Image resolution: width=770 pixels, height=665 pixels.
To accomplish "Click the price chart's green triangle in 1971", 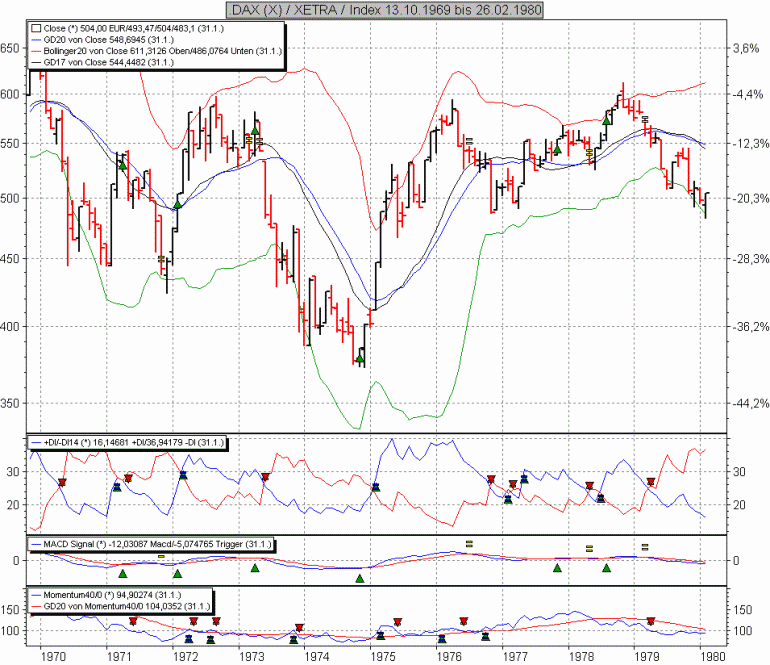I will point(123,166).
